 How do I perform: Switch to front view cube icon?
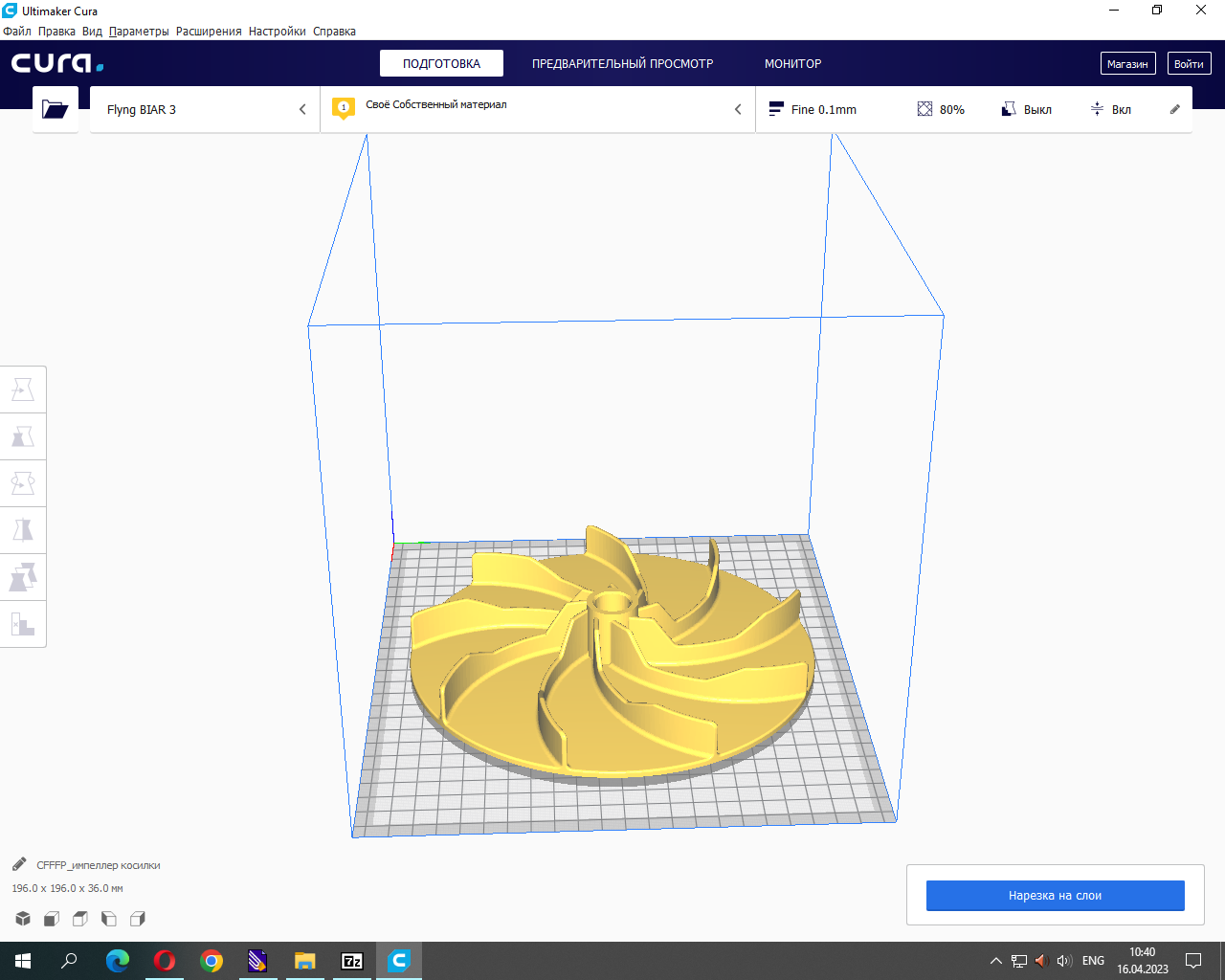[x=52, y=919]
